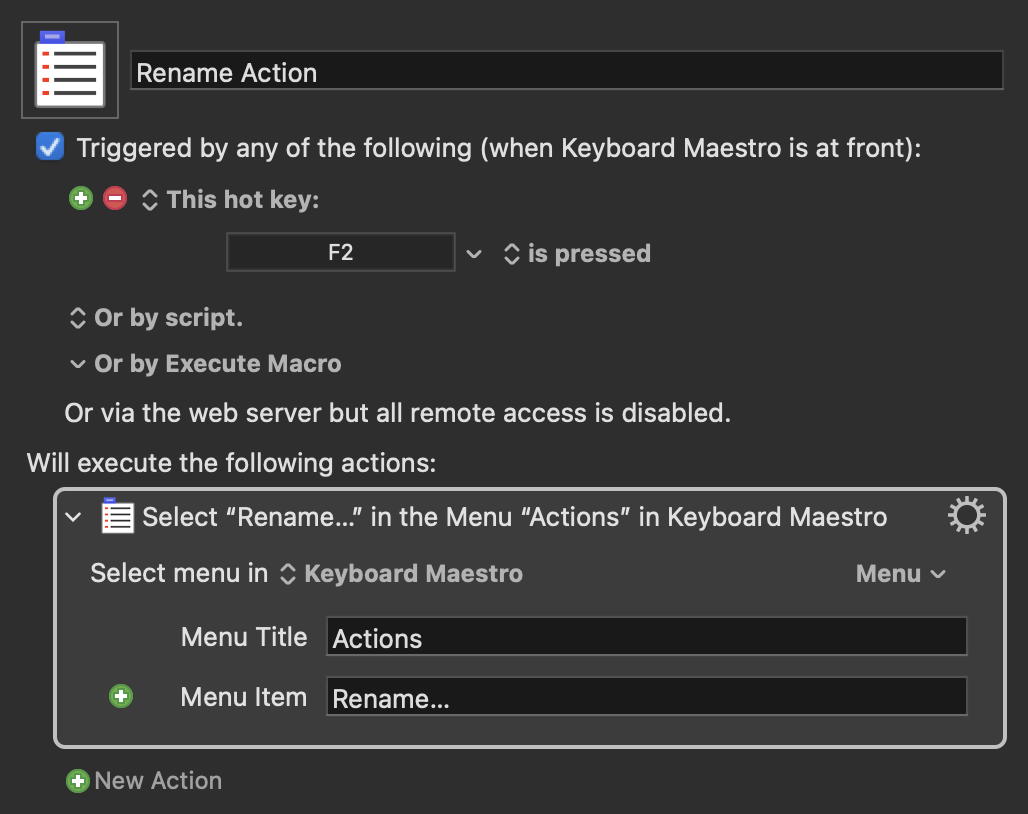Change the 'is pressed' condition dropdown

513,253
